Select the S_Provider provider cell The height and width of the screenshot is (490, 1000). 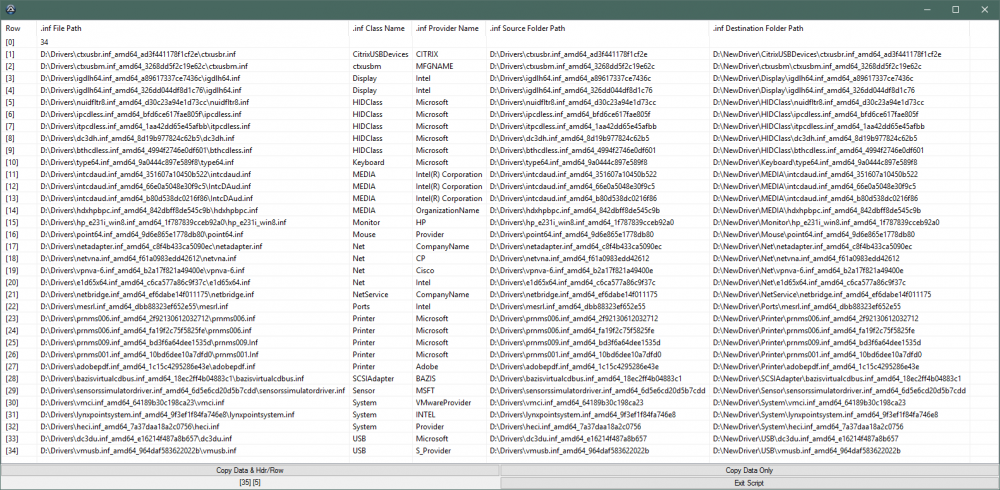(x=434, y=451)
